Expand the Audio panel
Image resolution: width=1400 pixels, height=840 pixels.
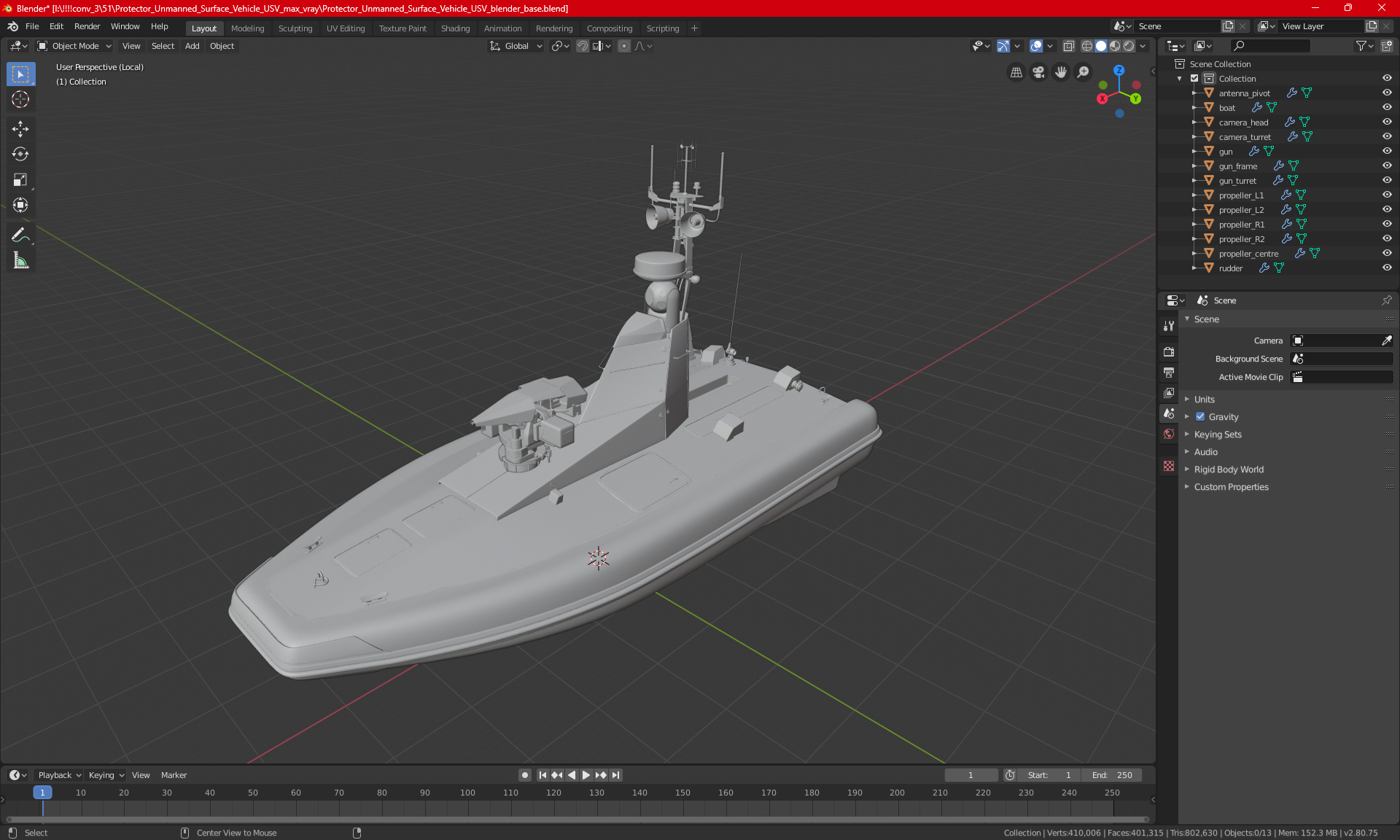pos(1205,451)
